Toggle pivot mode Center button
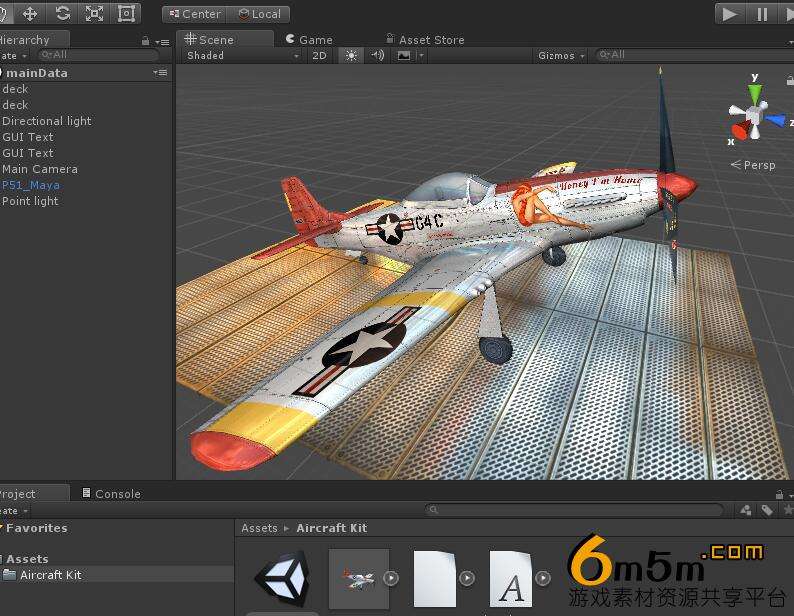Image resolution: width=794 pixels, height=616 pixels. (x=194, y=14)
